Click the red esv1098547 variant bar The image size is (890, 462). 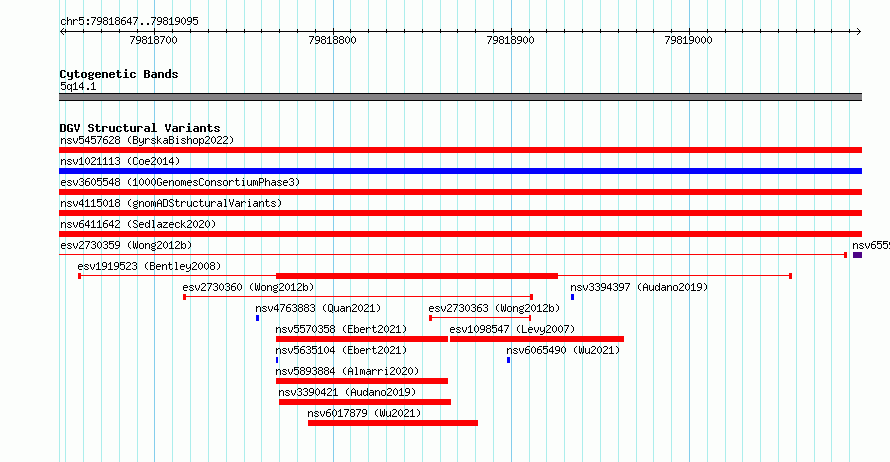click(x=537, y=339)
